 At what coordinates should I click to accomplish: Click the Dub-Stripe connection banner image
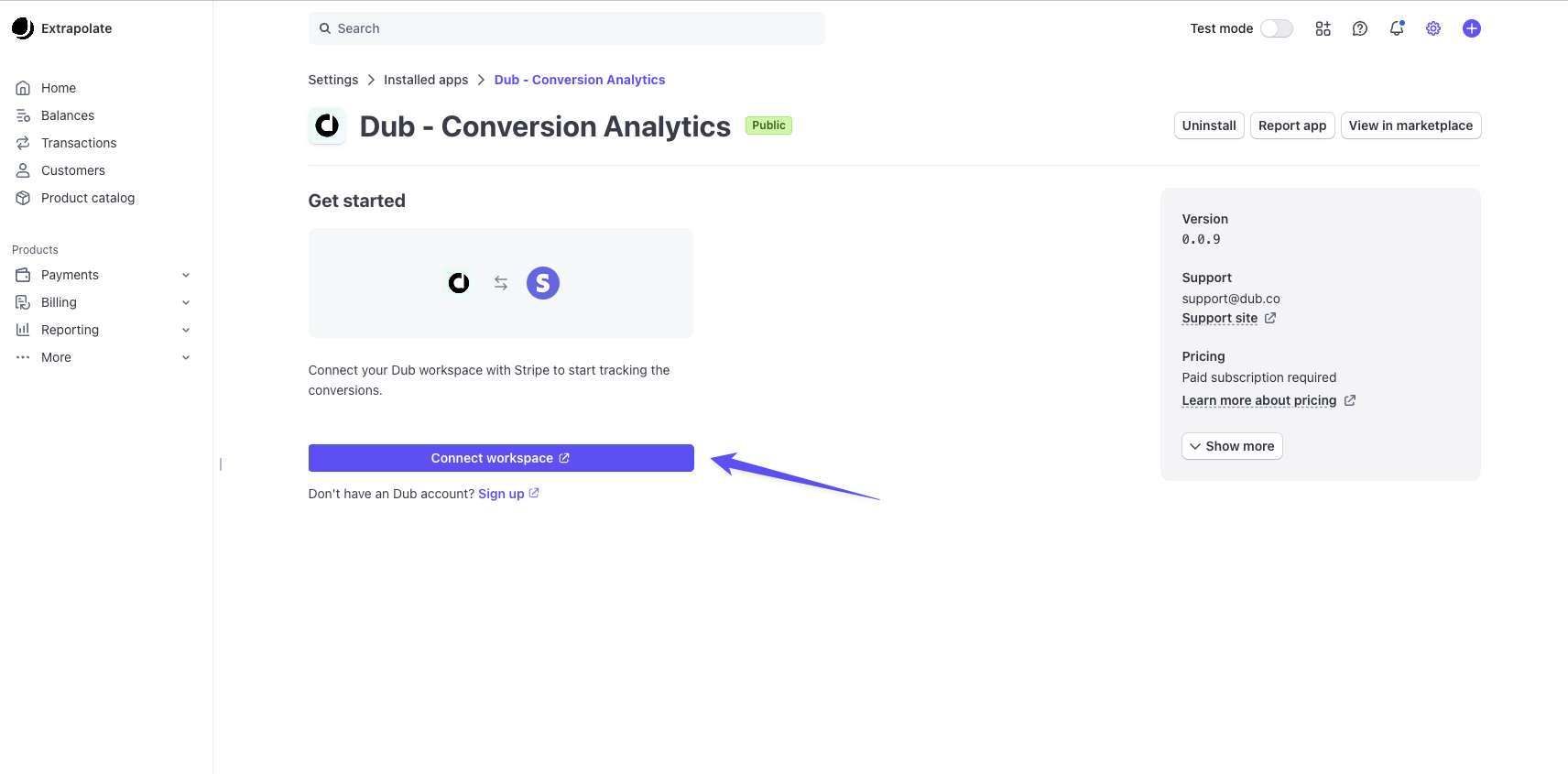pyautogui.click(x=501, y=283)
